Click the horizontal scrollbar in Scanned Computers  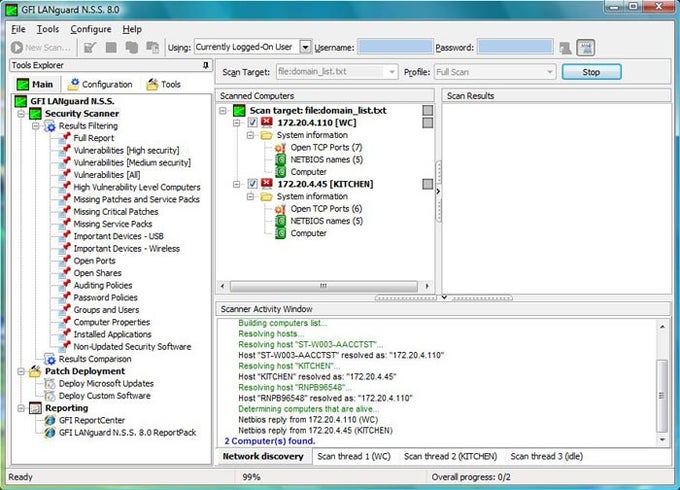(x=324, y=286)
